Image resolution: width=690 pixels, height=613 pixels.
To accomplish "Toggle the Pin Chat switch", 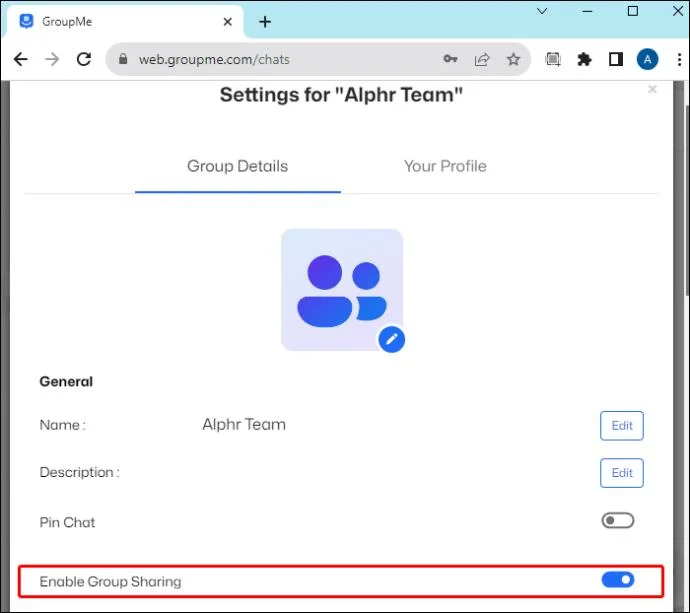I will [618, 521].
